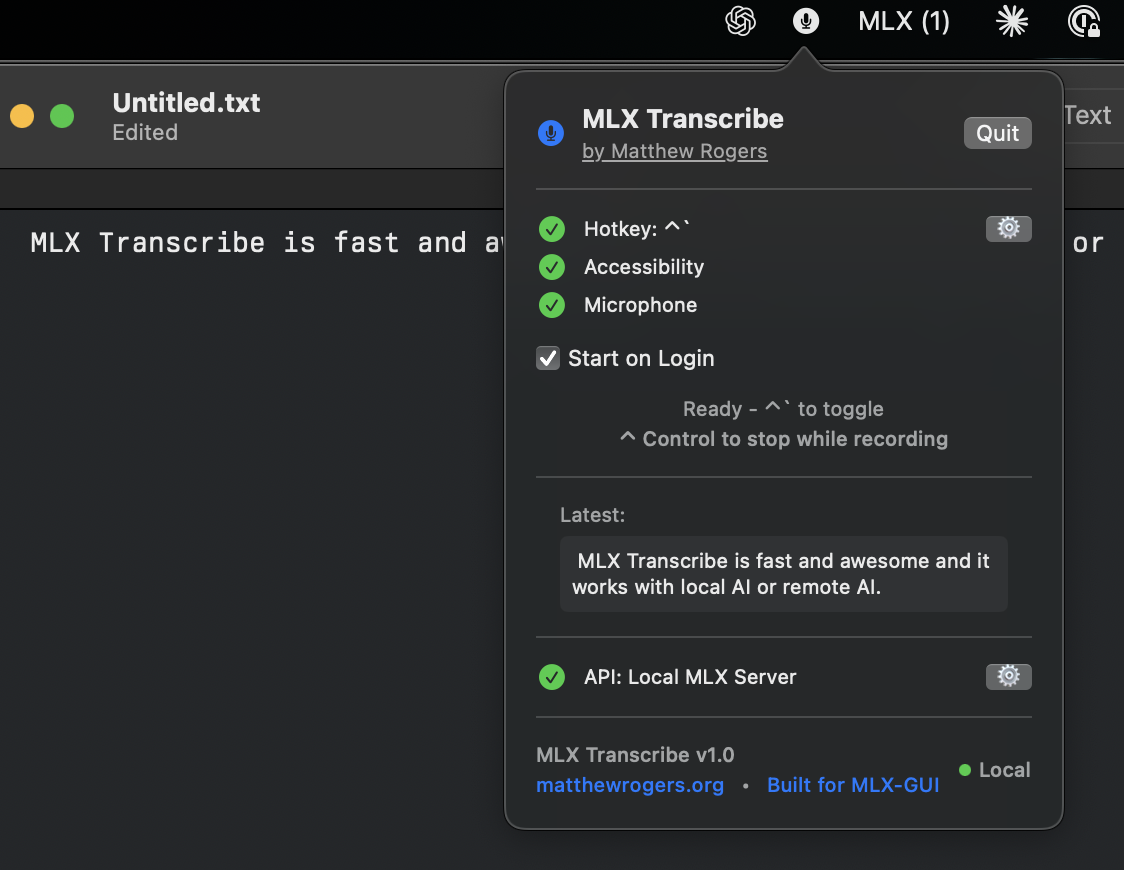Screen dimensions: 1124x870
Task: Open the Hotkey settings gear
Action: pos(1008,228)
